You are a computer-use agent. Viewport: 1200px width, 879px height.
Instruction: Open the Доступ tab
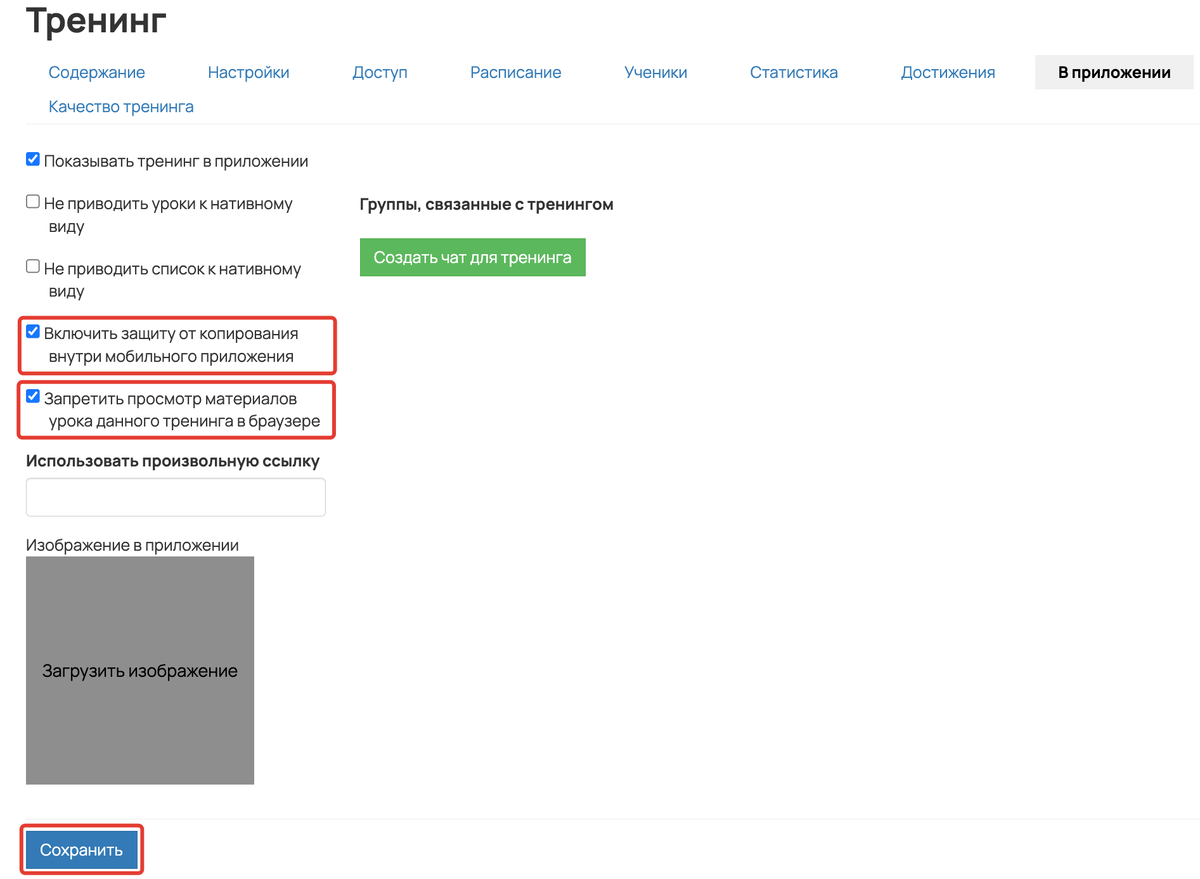coord(380,72)
